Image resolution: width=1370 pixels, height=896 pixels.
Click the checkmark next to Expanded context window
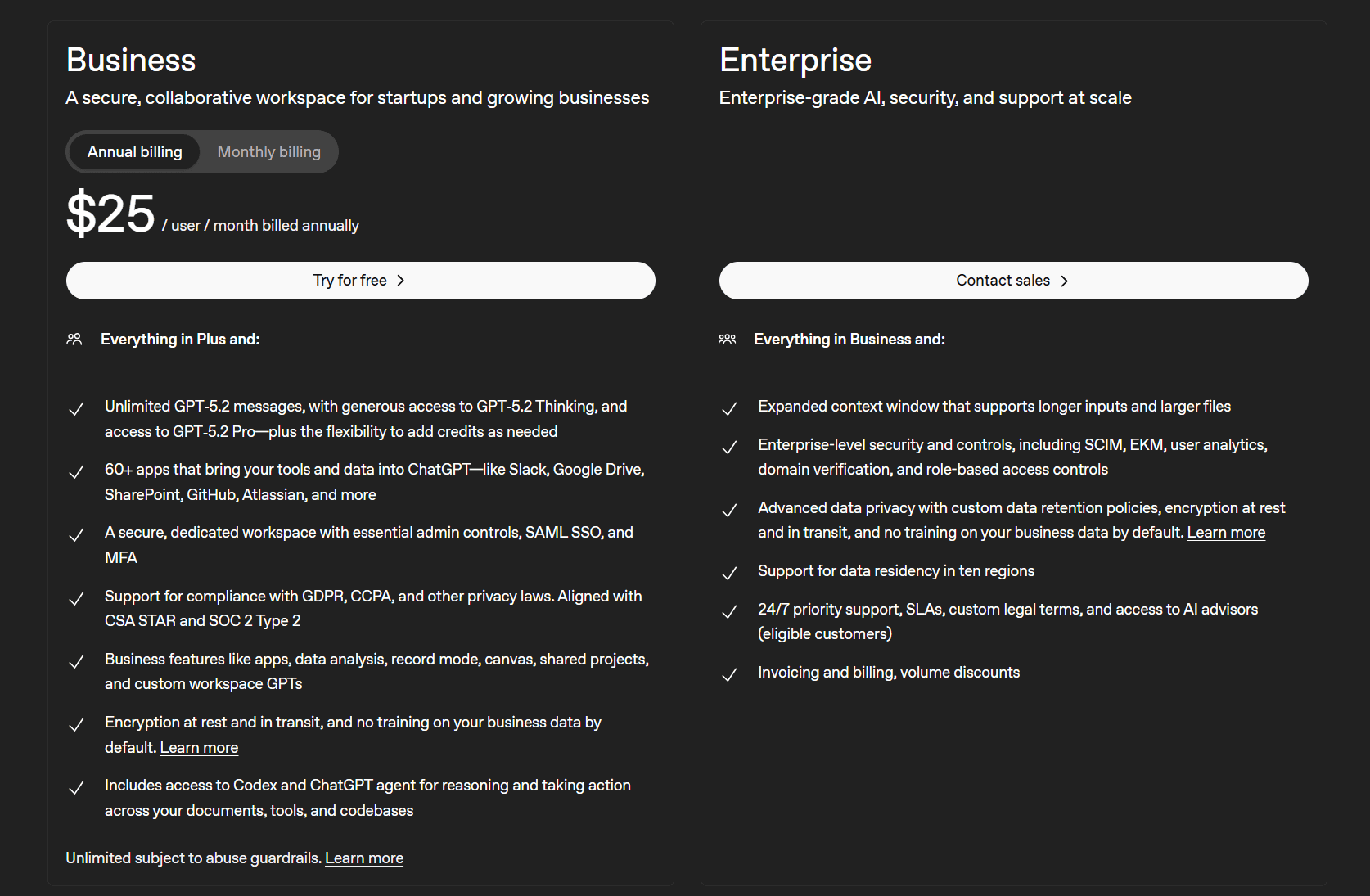(729, 409)
